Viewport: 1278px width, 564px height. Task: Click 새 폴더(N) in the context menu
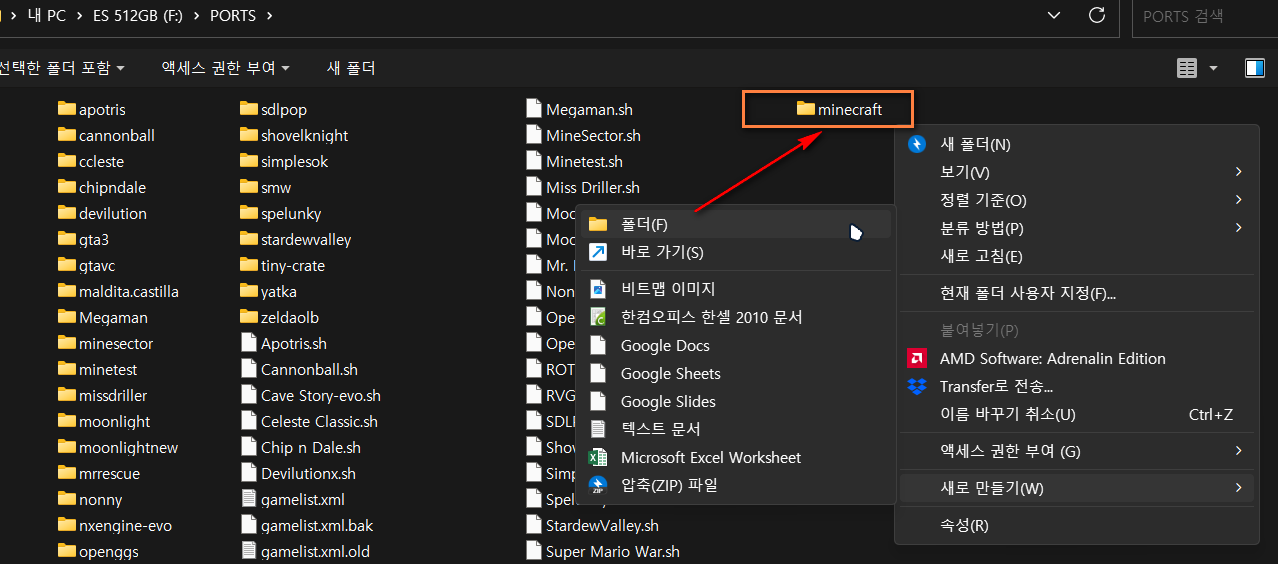click(1076, 144)
